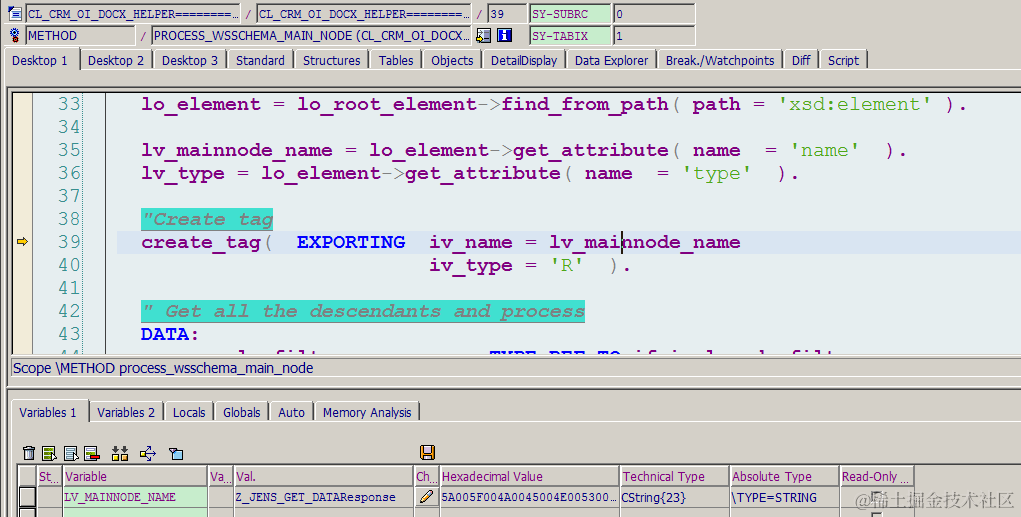1021x517 pixels.
Task: Select the Structures tab
Action: click(x=331, y=61)
